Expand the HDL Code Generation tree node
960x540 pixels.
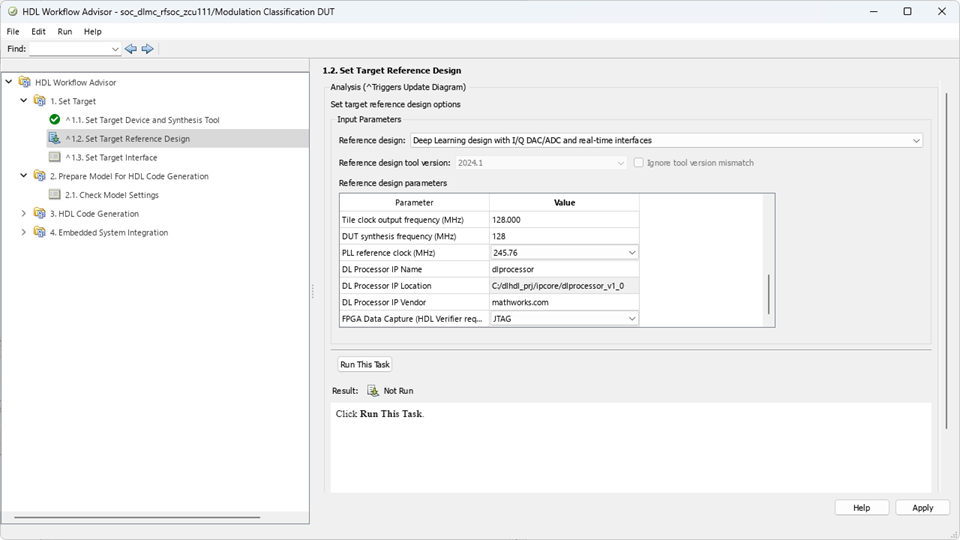pos(24,214)
